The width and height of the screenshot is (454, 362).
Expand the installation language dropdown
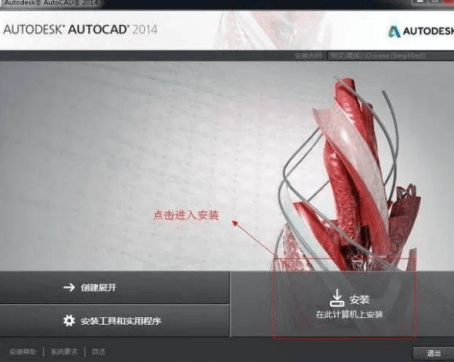click(x=391, y=56)
